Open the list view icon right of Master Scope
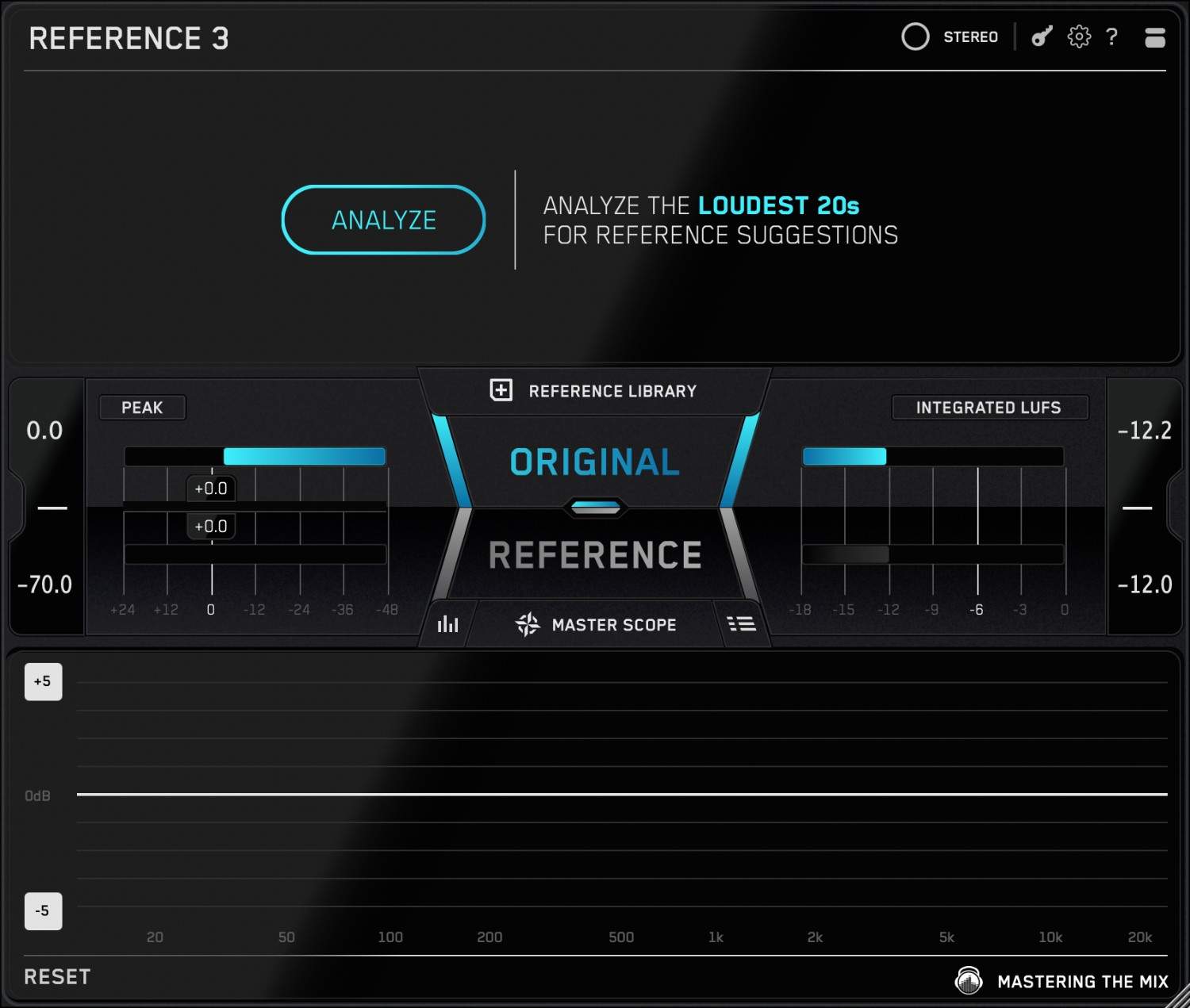The image size is (1190, 1008). click(742, 624)
